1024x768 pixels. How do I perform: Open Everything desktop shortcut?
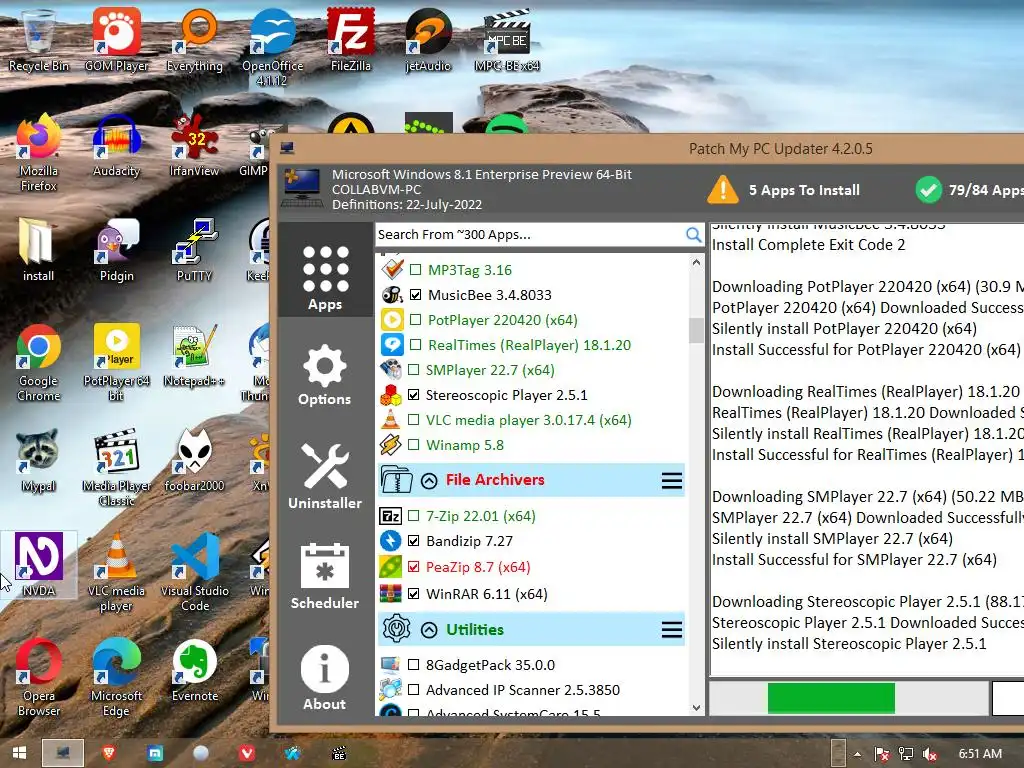tap(195, 40)
